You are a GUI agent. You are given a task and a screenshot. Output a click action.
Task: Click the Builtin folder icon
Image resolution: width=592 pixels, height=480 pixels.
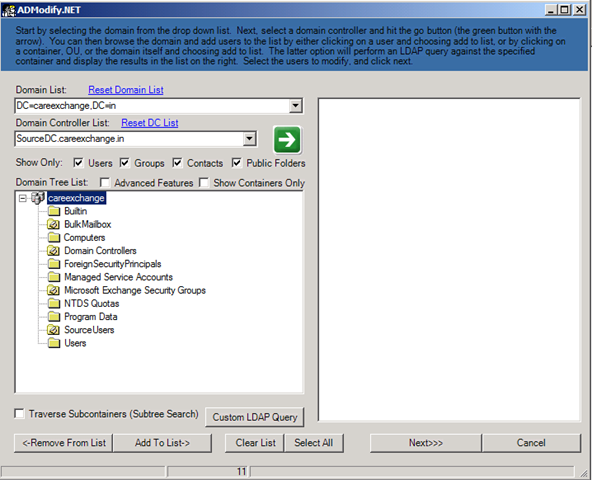click(x=54, y=211)
